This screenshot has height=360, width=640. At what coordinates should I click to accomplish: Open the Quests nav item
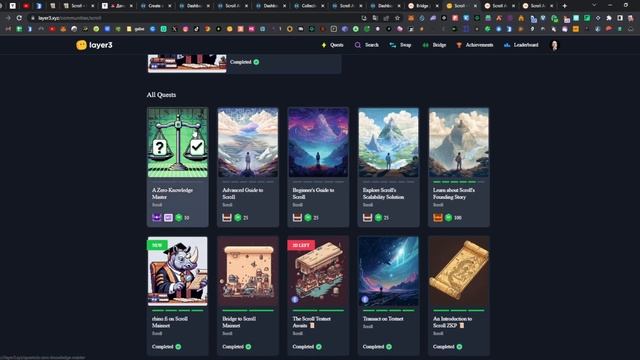coord(333,45)
